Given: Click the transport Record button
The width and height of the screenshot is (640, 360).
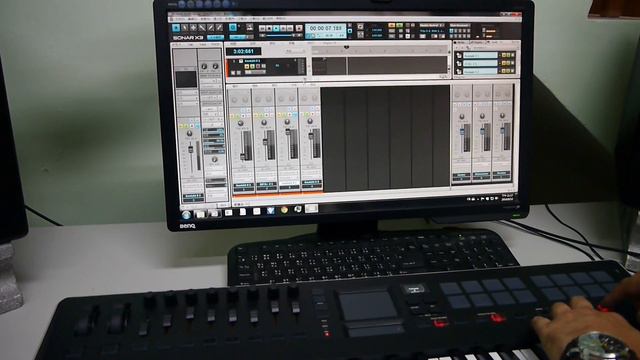Looking at the screenshot, I should coord(299,28).
